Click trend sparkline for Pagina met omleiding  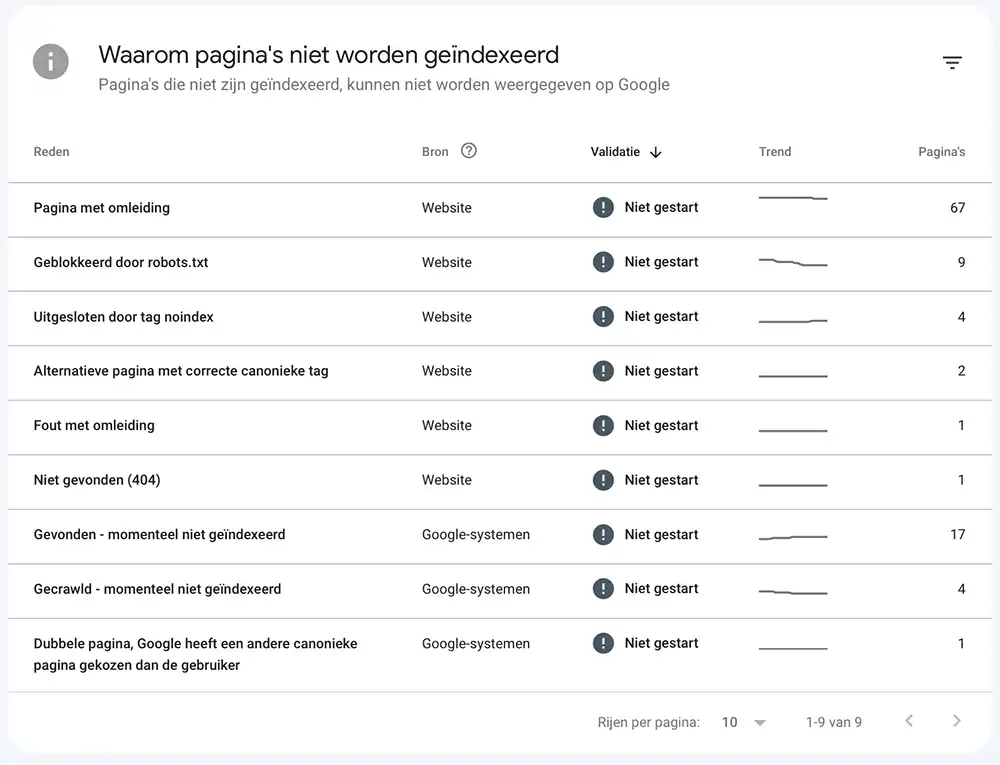point(793,198)
